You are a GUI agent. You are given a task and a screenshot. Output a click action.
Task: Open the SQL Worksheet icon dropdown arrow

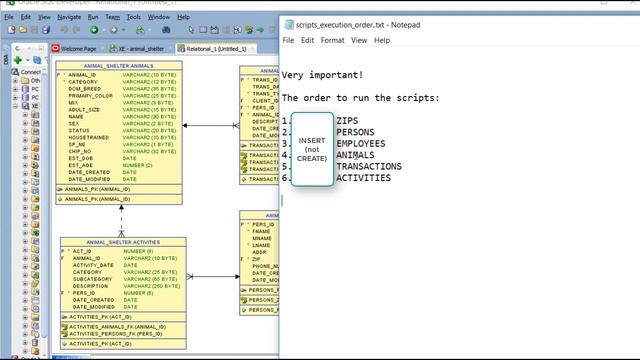tap(149, 30)
